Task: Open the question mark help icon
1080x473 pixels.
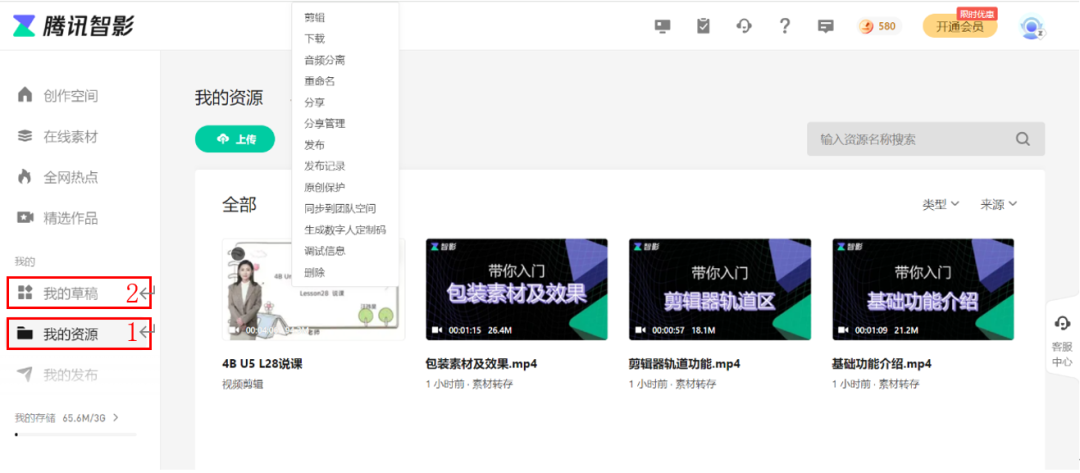Action: tap(785, 27)
